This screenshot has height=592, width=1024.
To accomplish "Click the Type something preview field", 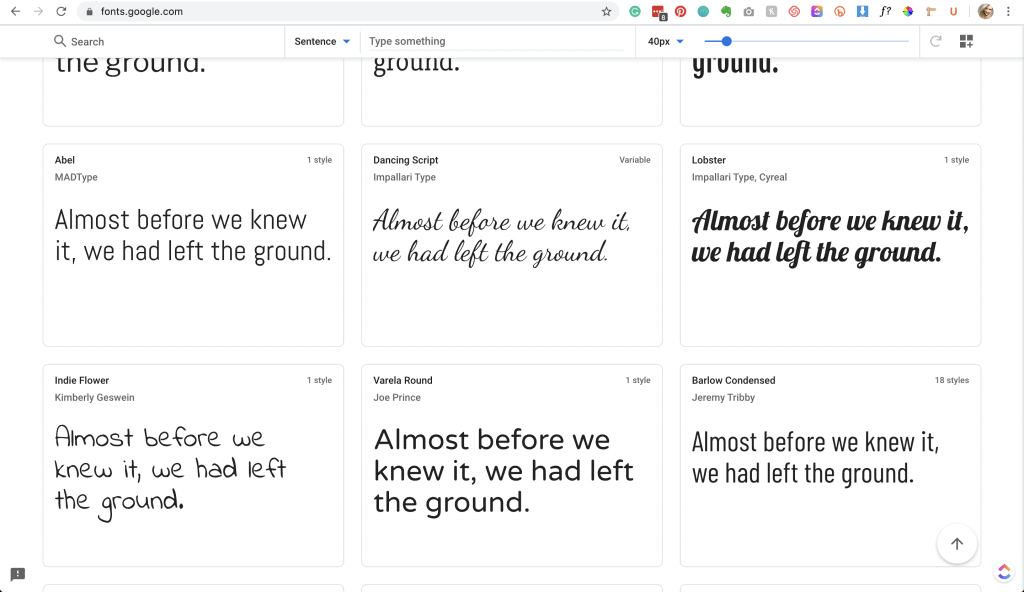I will pos(496,41).
